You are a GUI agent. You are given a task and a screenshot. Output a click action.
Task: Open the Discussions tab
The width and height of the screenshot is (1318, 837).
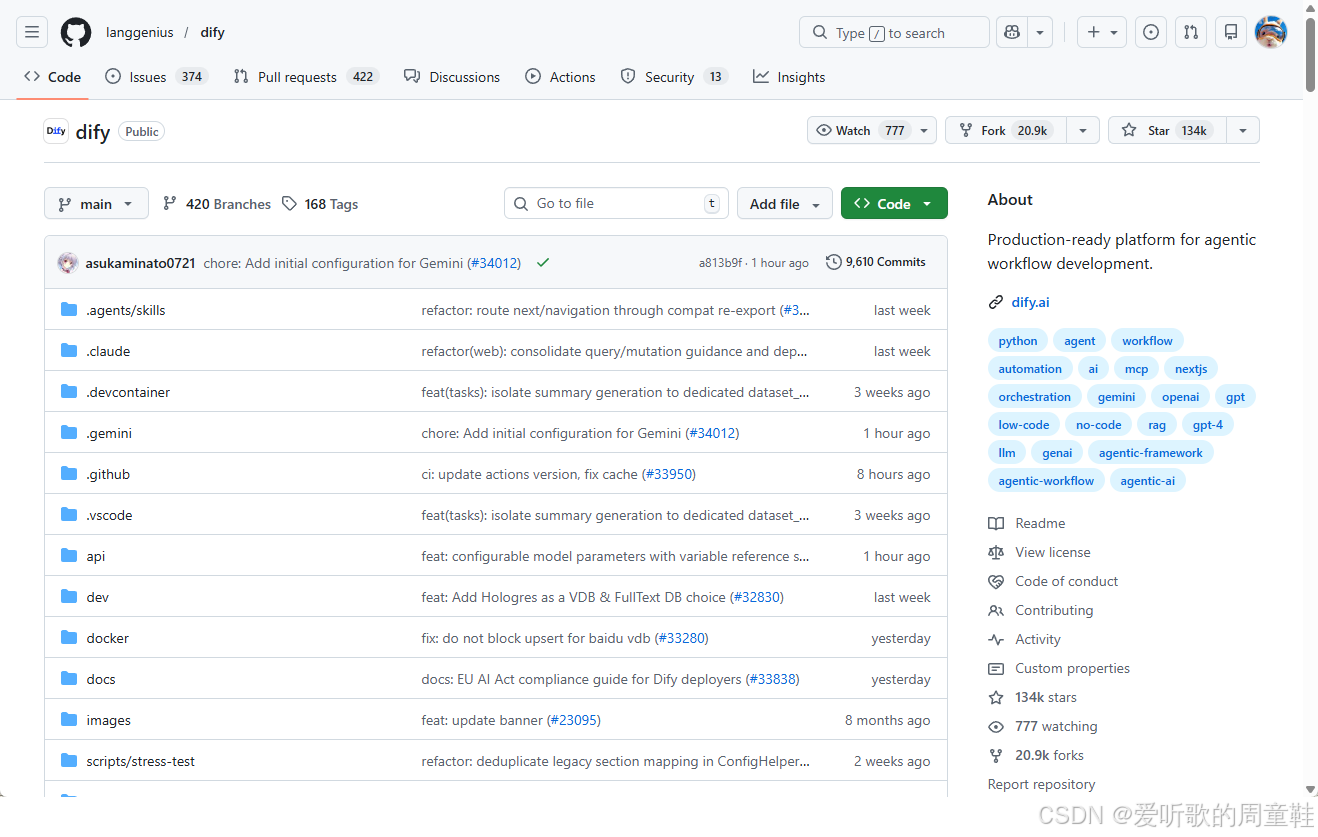click(452, 77)
